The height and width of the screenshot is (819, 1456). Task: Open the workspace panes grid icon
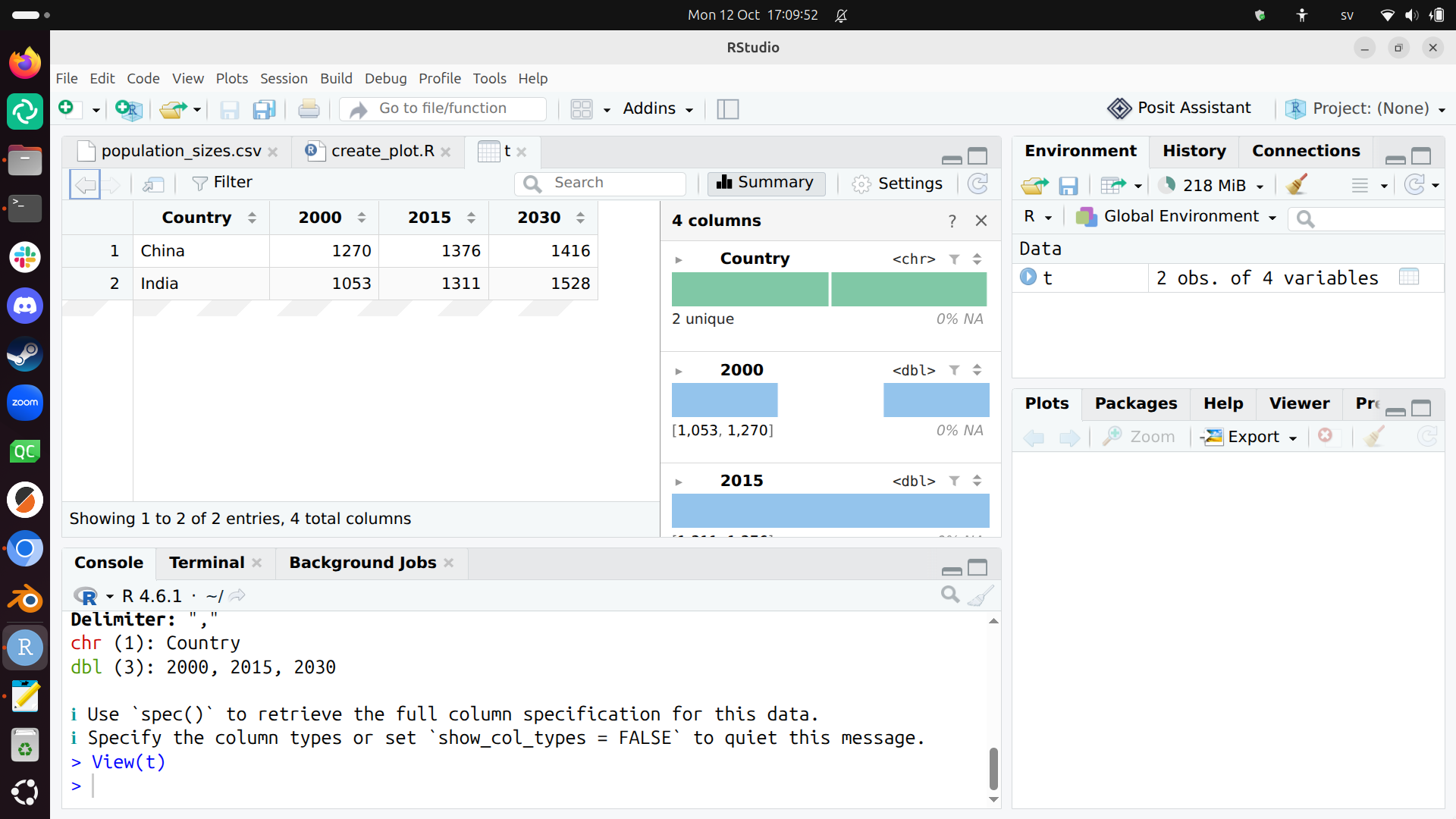[x=582, y=109]
